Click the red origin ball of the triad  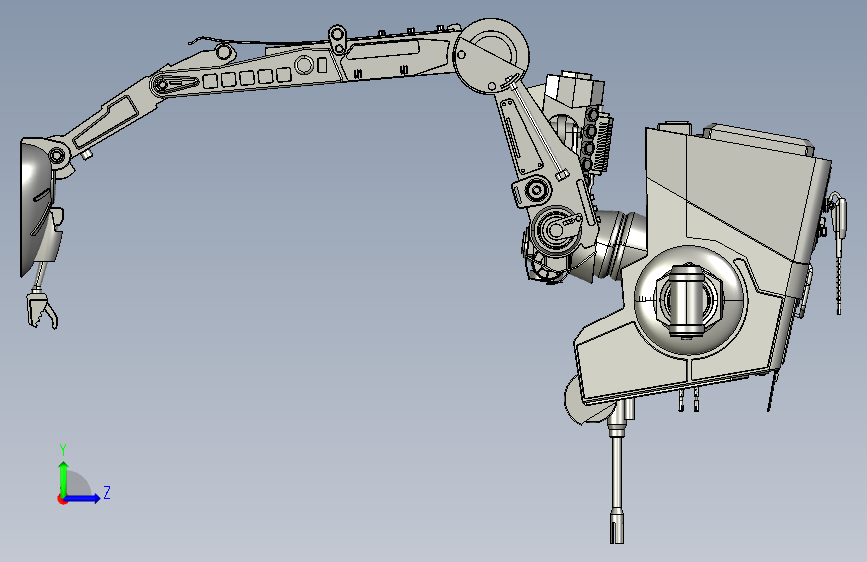62,499
